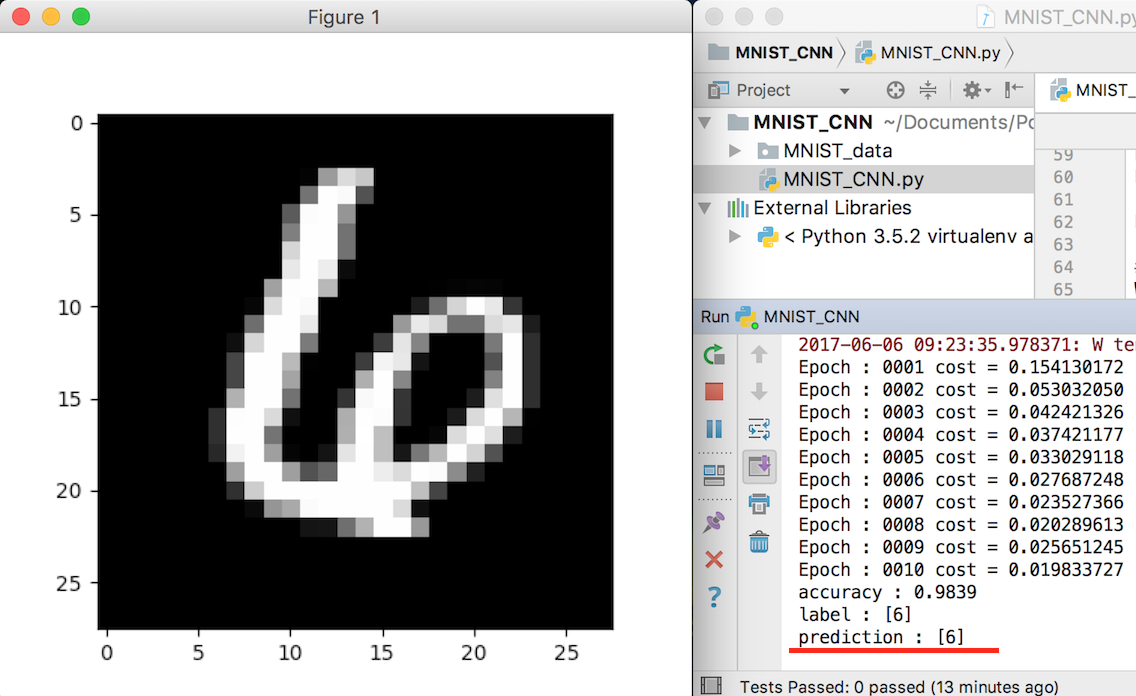
Task: Click the Project tool window label
Action: click(x=763, y=90)
